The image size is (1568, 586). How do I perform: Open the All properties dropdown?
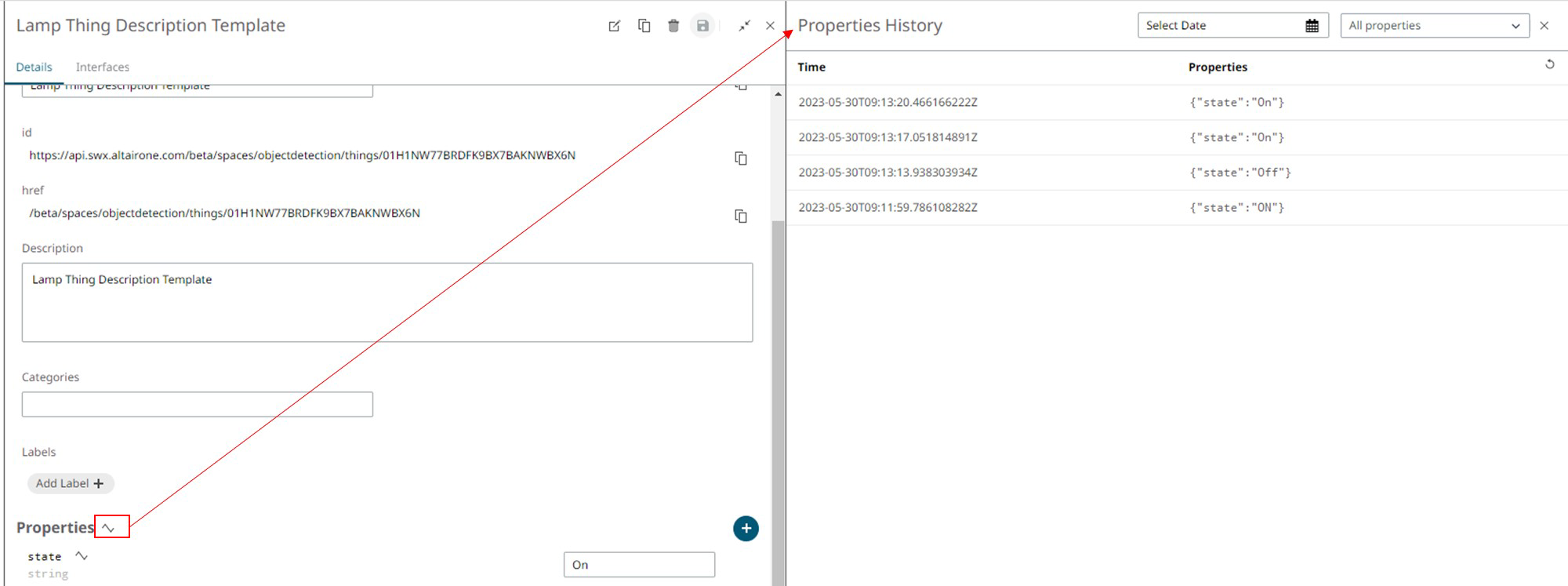point(1435,25)
